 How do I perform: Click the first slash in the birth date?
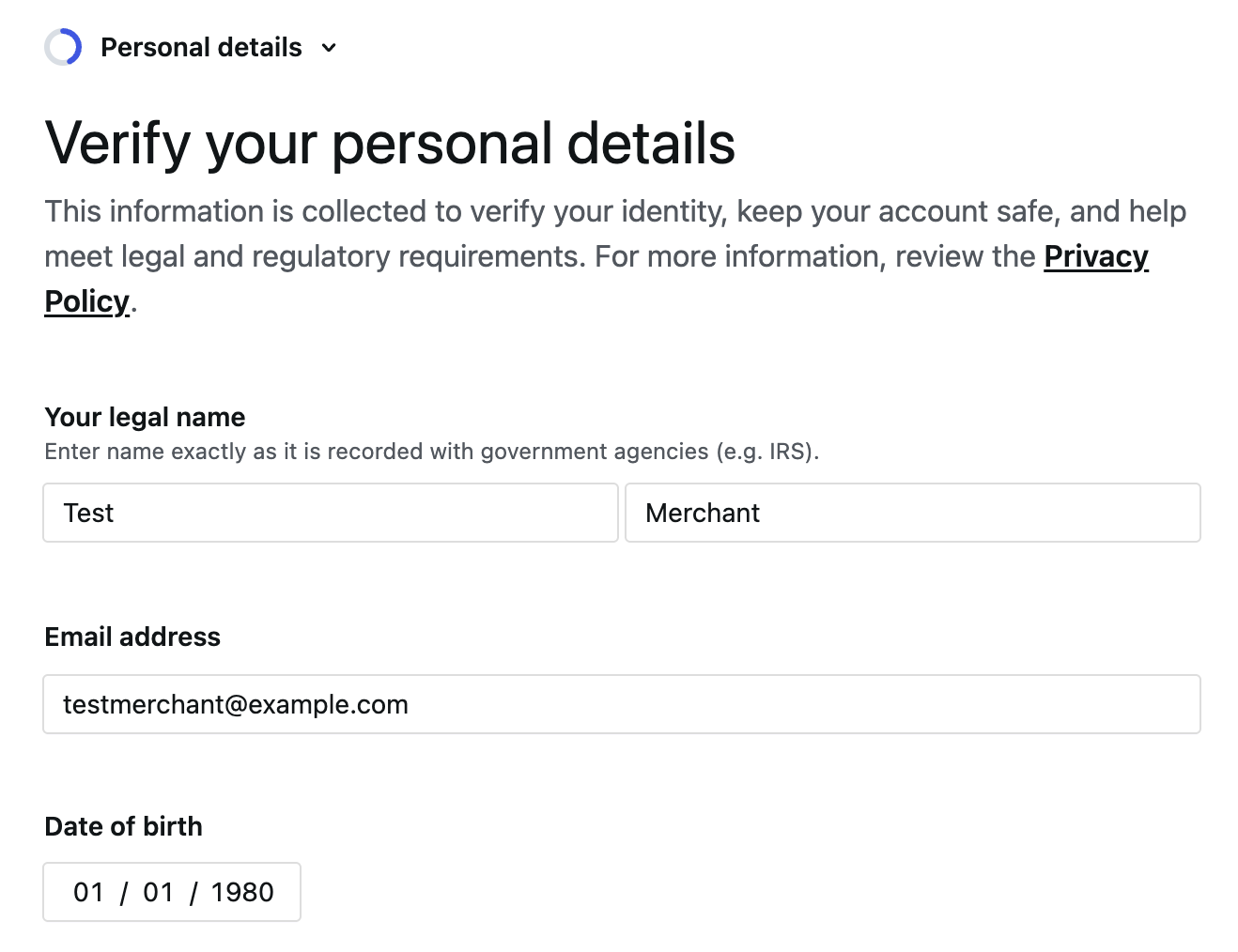pos(123,893)
